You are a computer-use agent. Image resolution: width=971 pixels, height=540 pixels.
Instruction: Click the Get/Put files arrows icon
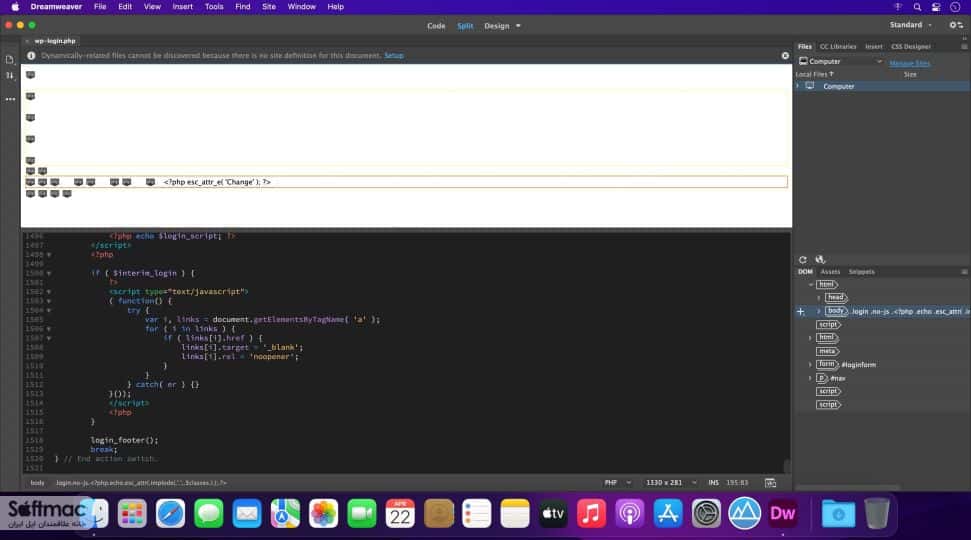point(10,76)
